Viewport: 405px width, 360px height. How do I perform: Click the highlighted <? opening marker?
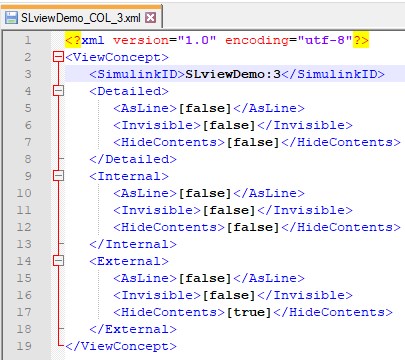tap(73, 40)
